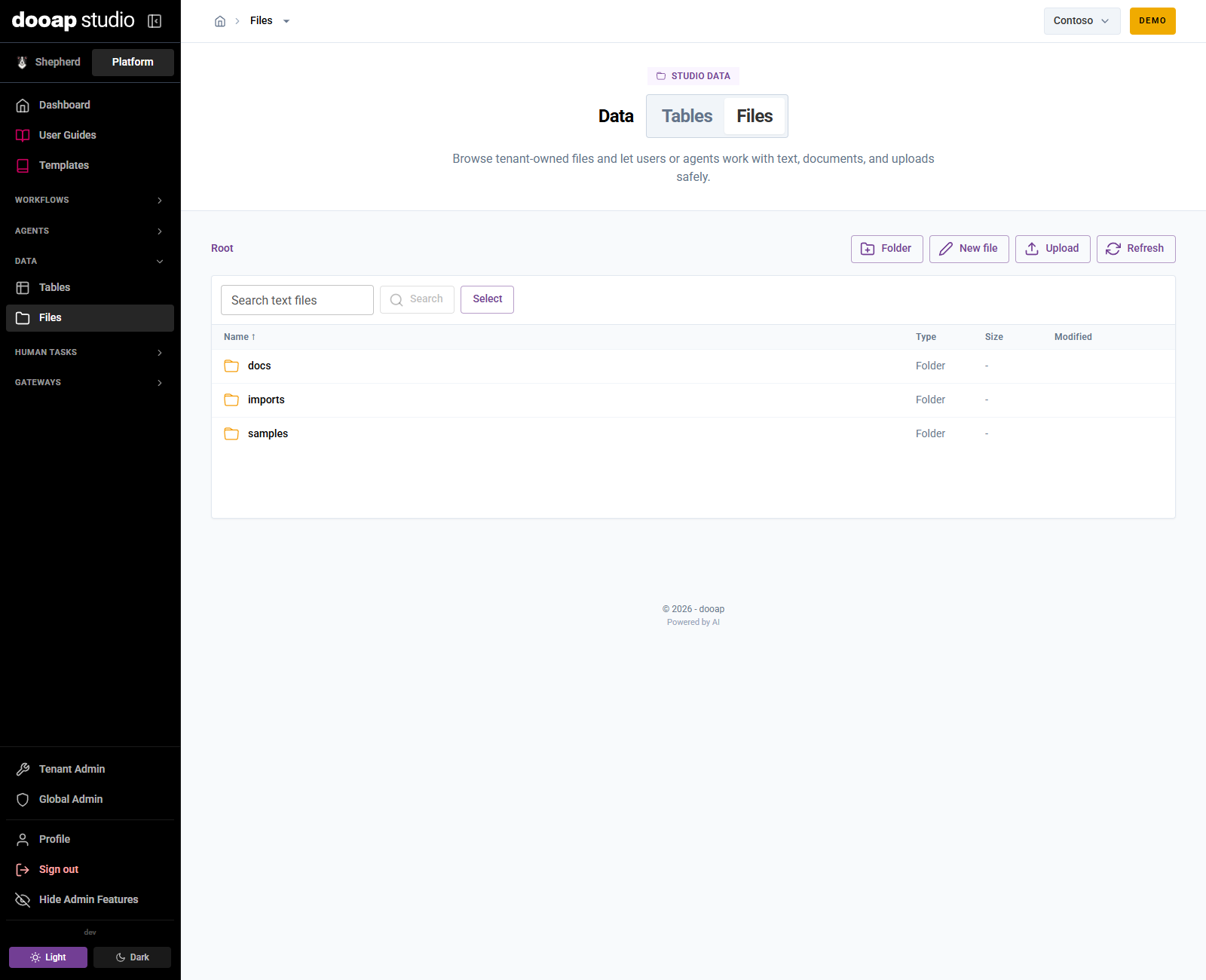Open docs folder row
The height and width of the screenshot is (980, 1206).
point(693,366)
